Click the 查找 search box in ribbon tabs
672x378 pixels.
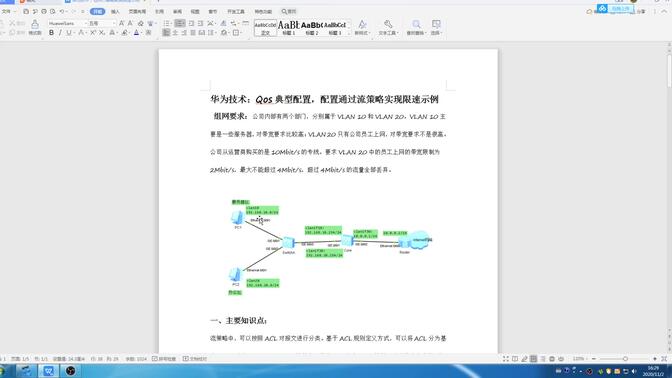click(289, 12)
